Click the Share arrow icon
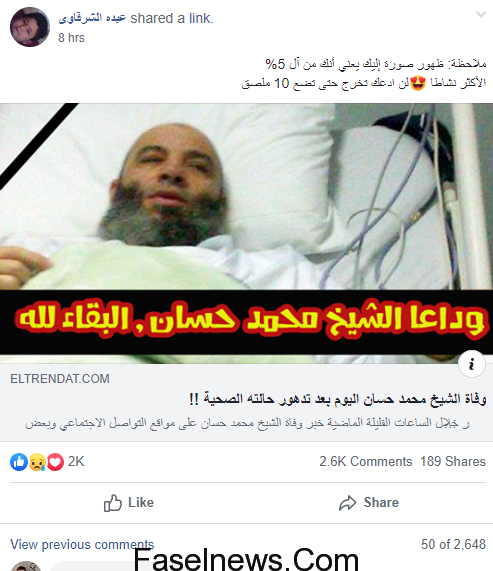493x571 pixels. coord(348,503)
